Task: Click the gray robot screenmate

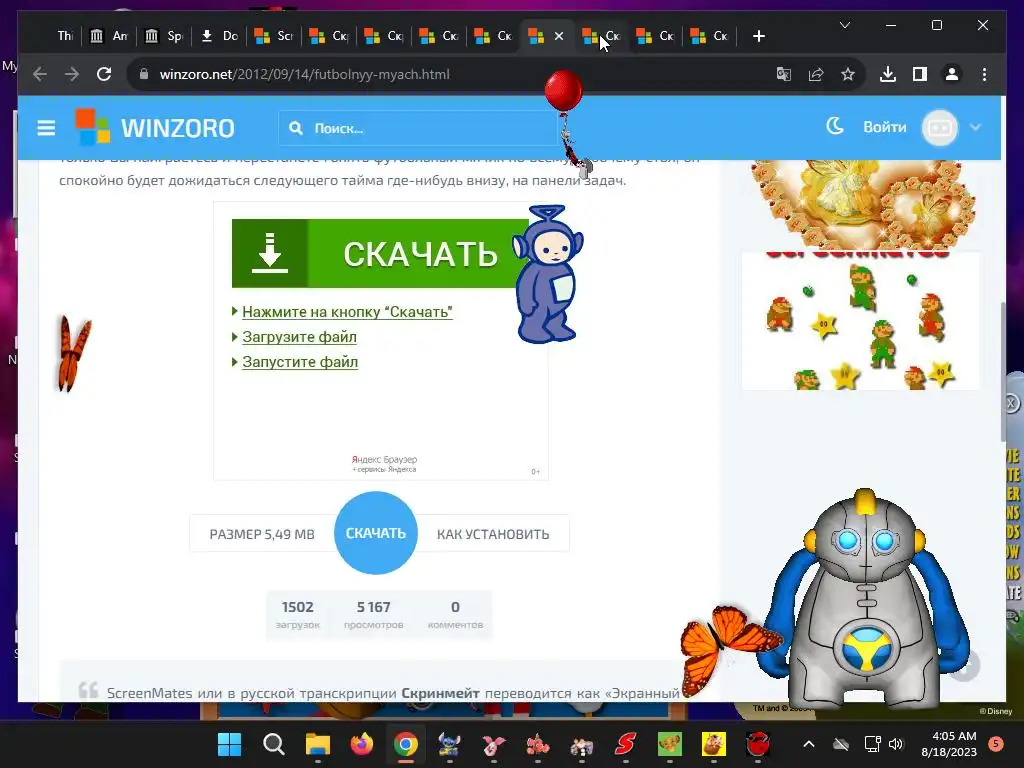Action: point(865,600)
